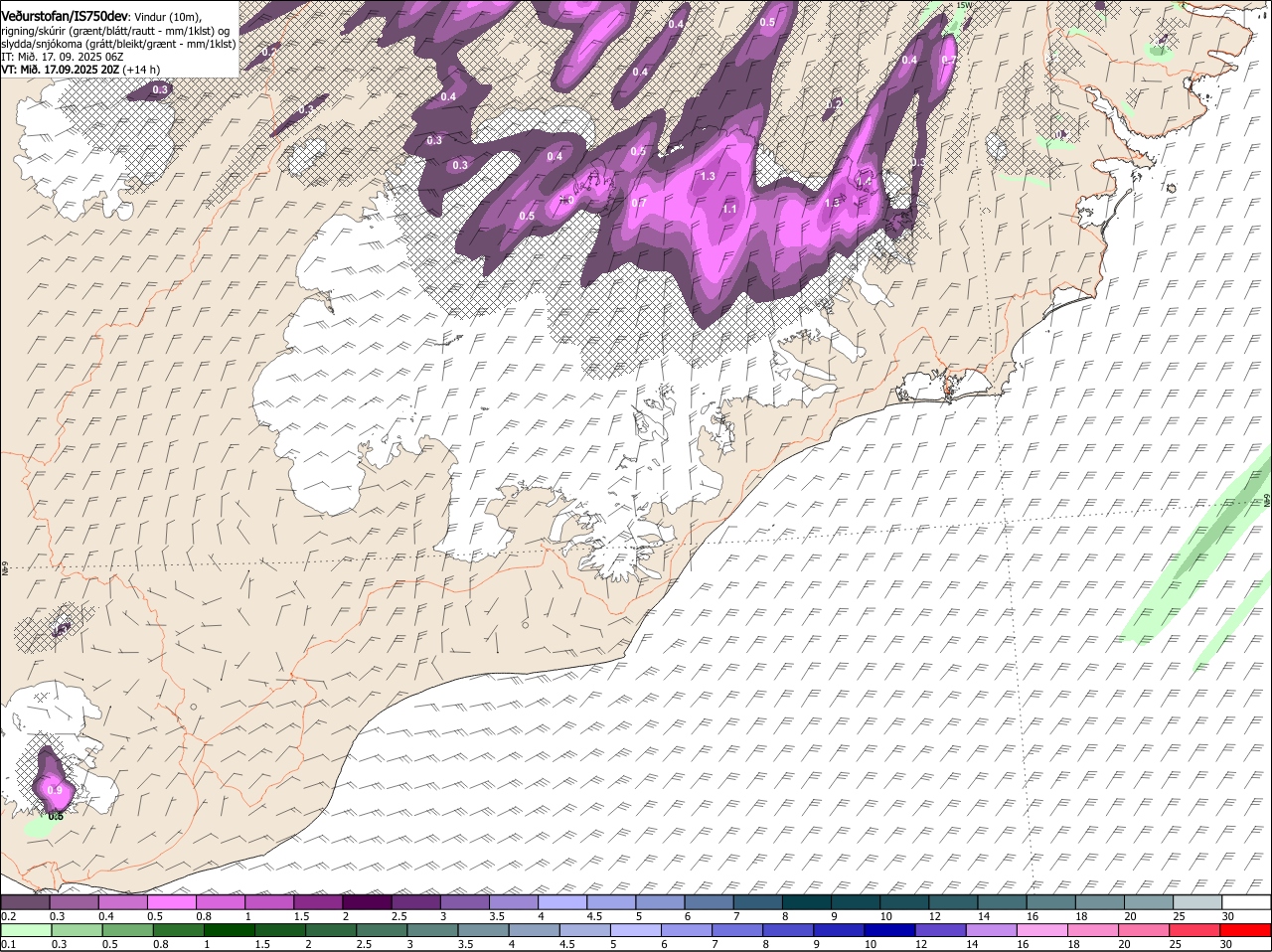Click the 0.1 label in the rain legend
1272x952 pixels.
8,944
